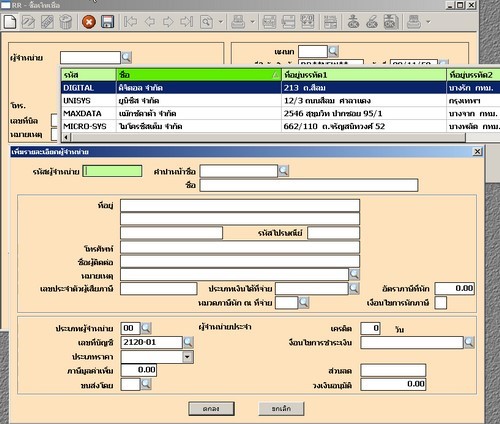
Task: Click the green รหัสผู้จำหน่าย input field
Action: tap(112, 171)
